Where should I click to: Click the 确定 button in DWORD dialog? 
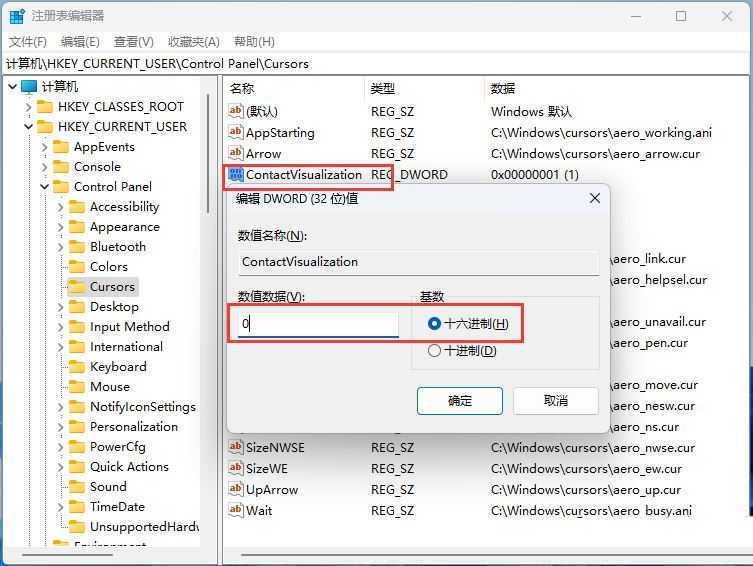(x=460, y=400)
